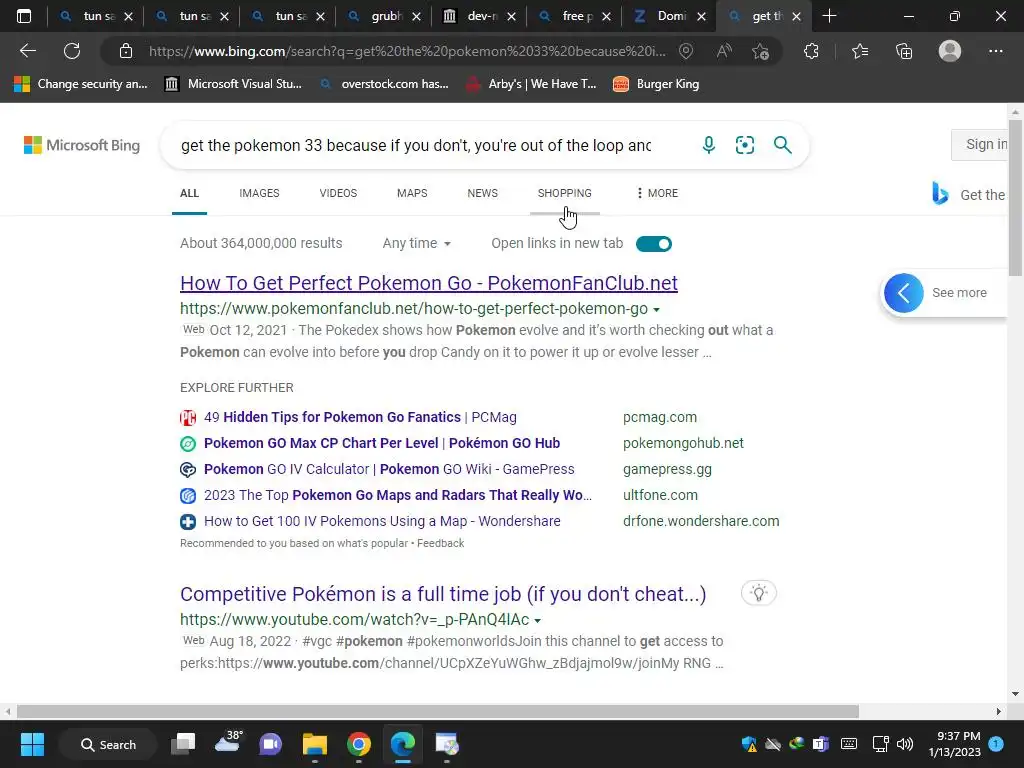Open tab actions menu icon
Viewport: 1024px width, 768px height.
pos(24,16)
